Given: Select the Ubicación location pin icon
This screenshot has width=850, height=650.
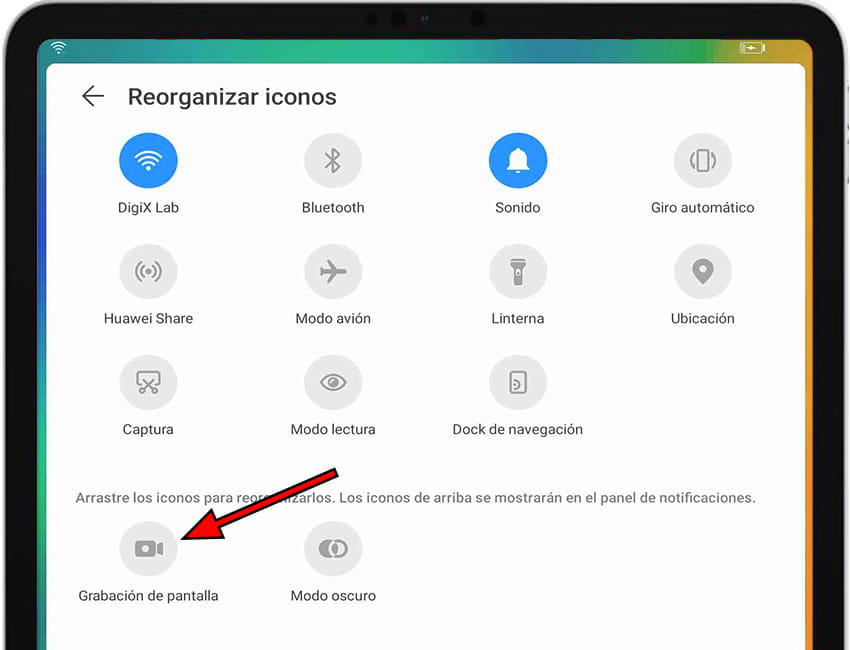Looking at the screenshot, I should 703,271.
